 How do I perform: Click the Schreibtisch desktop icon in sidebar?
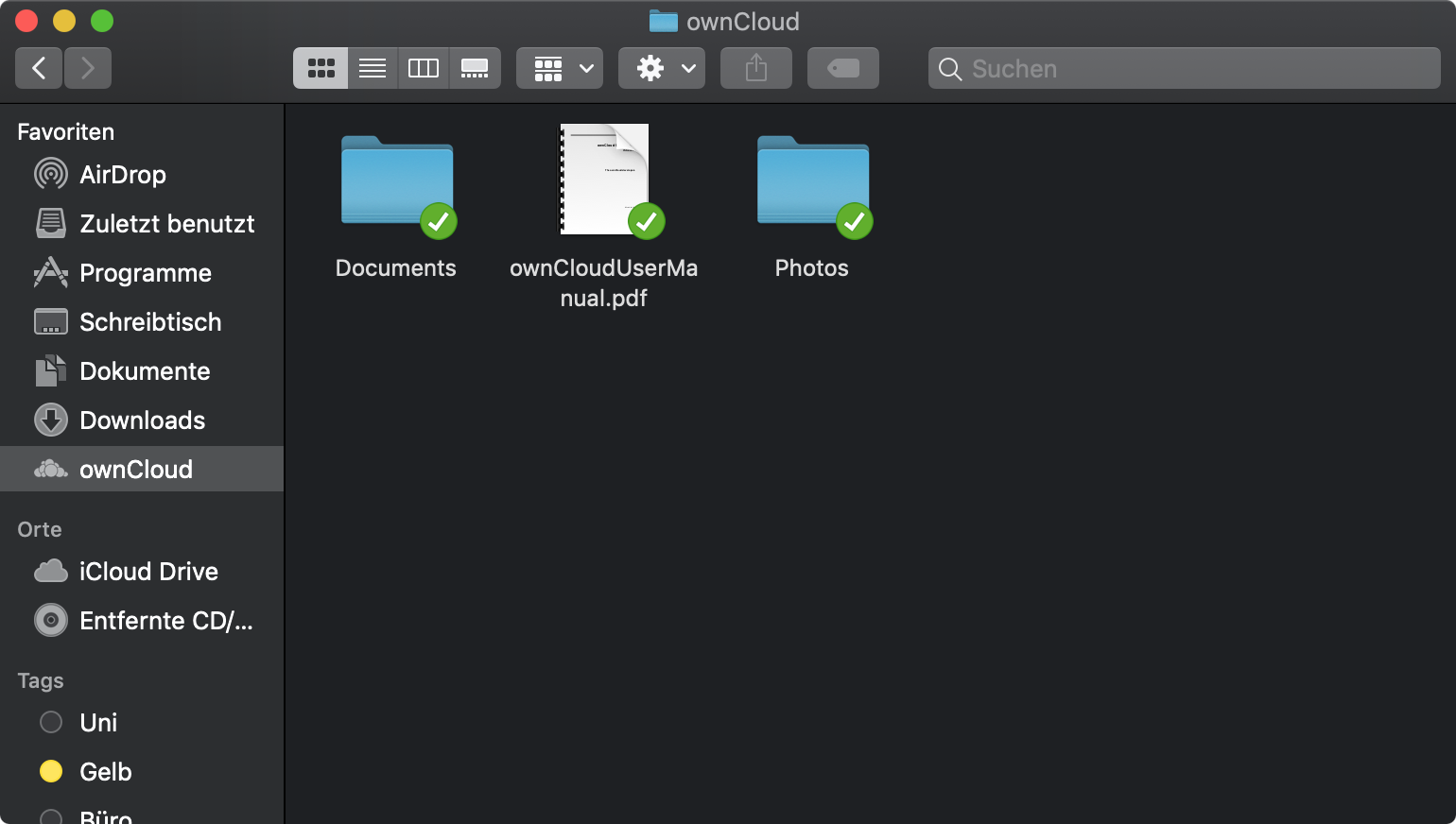pyautogui.click(x=51, y=321)
